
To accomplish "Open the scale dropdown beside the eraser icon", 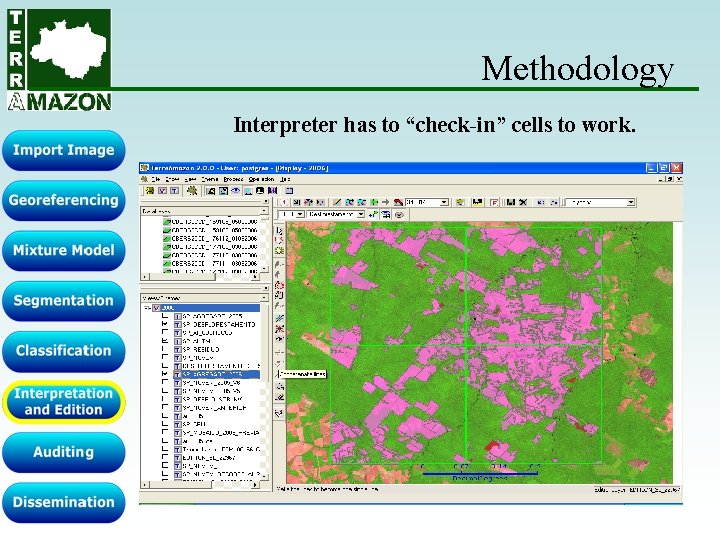I will tap(444, 202).
